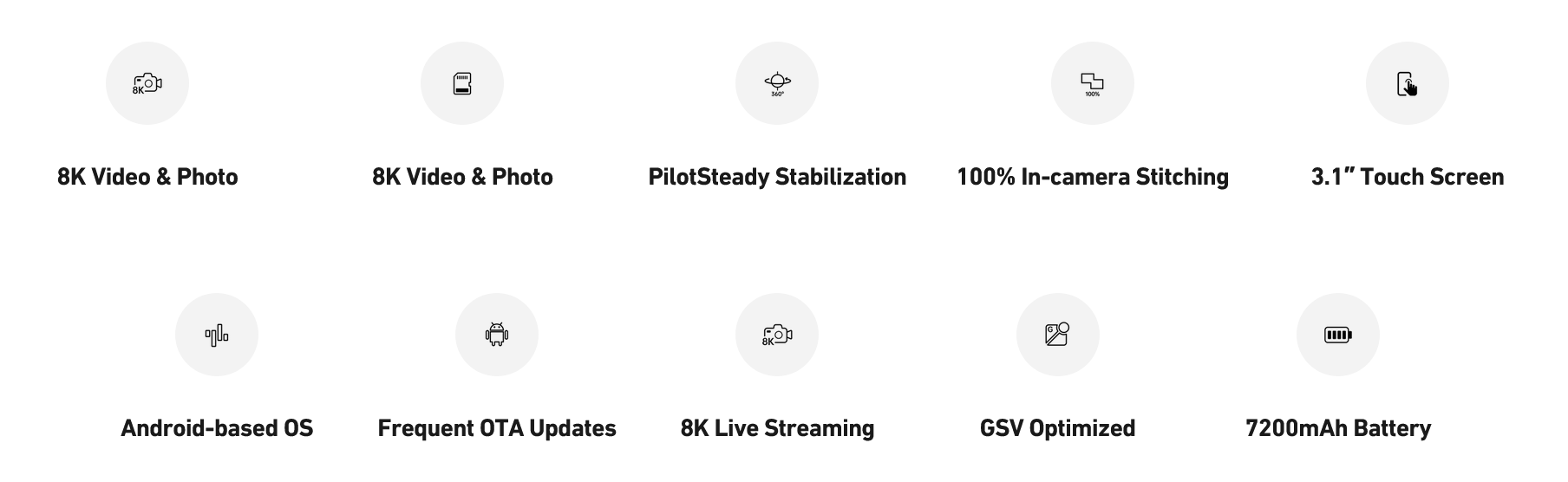Select the 100% In-camera Stitching text

click(1092, 177)
